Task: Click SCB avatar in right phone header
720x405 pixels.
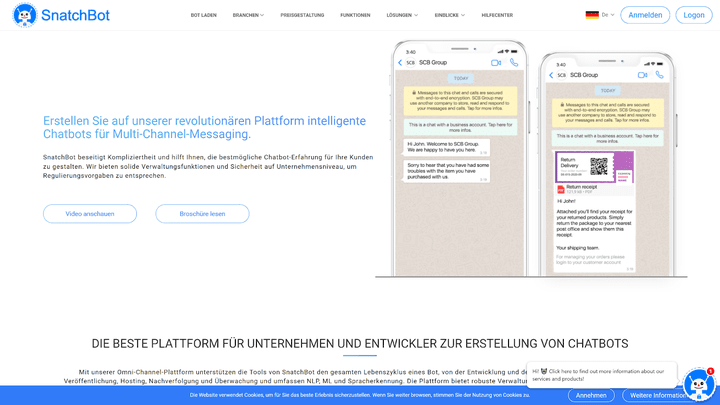Action: click(x=561, y=75)
